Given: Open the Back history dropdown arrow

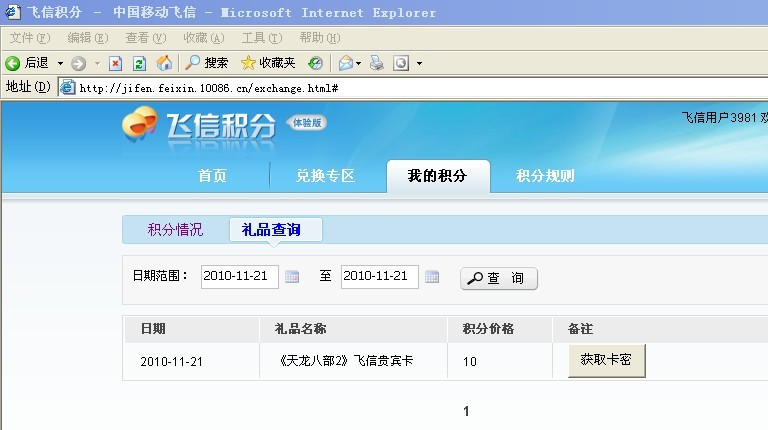Looking at the screenshot, I should [x=60, y=64].
